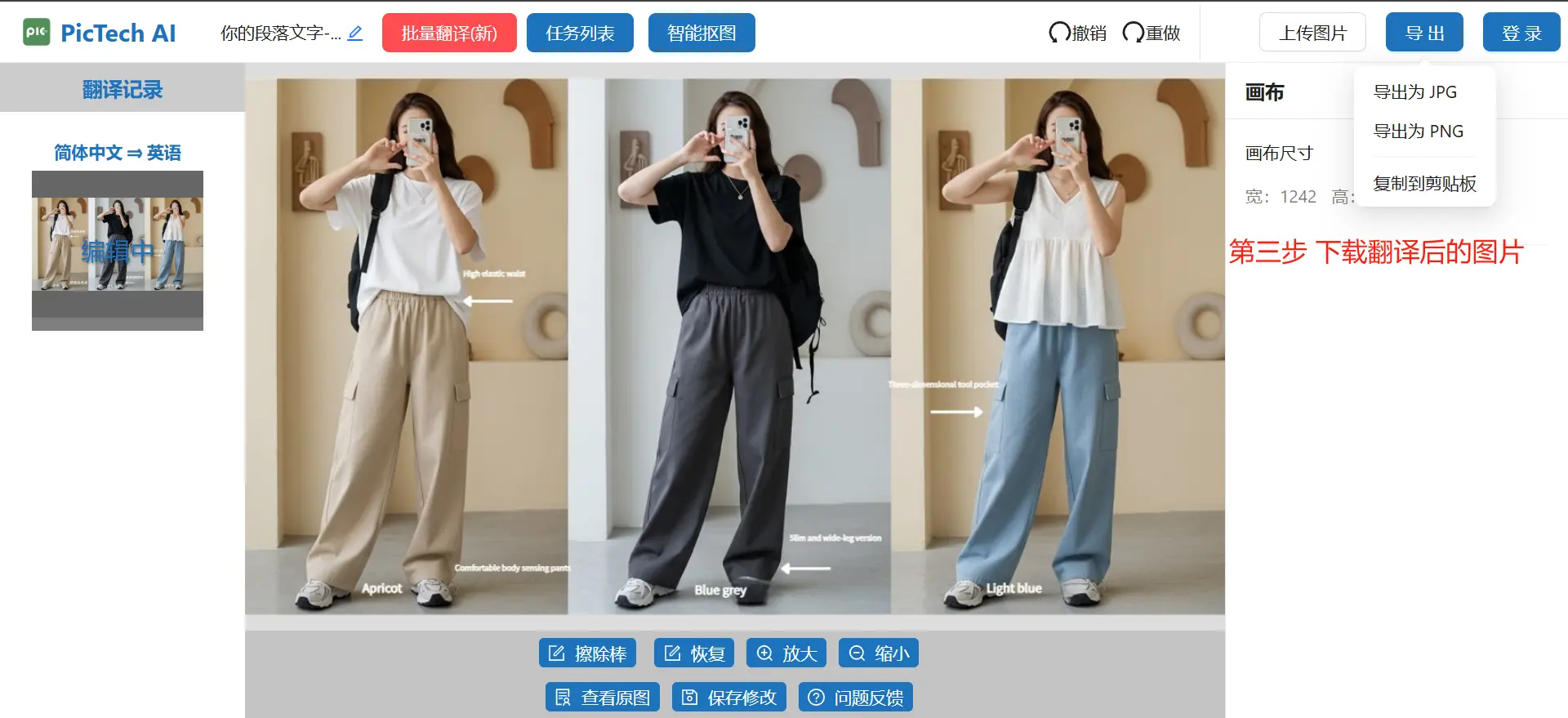Screen dimensions: 1568x718
Task: Choose export as JPG (导出为 JPG)
Action: pos(1415,92)
